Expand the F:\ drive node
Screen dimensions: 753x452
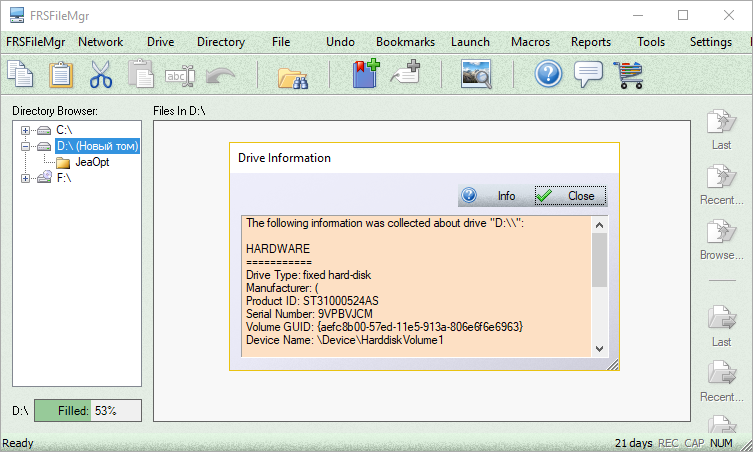[25, 178]
